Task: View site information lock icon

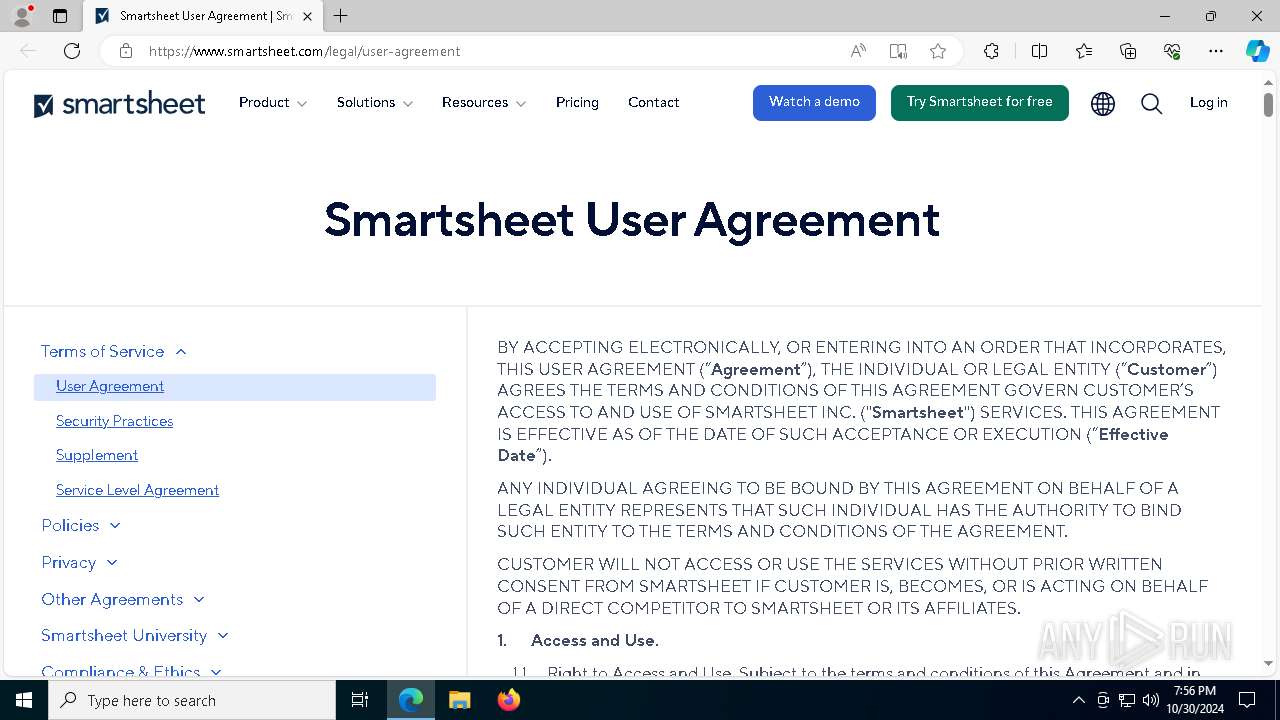Action: (125, 51)
